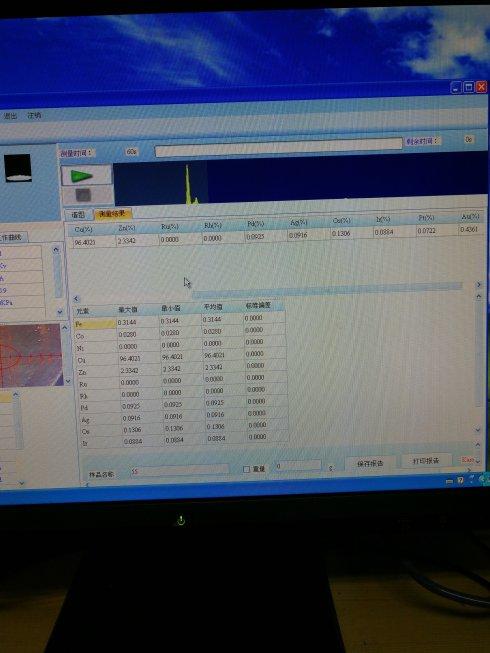The height and width of the screenshot is (653, 490).
Task: Open the 注销 menu item
Action: (x=34, y=115)
